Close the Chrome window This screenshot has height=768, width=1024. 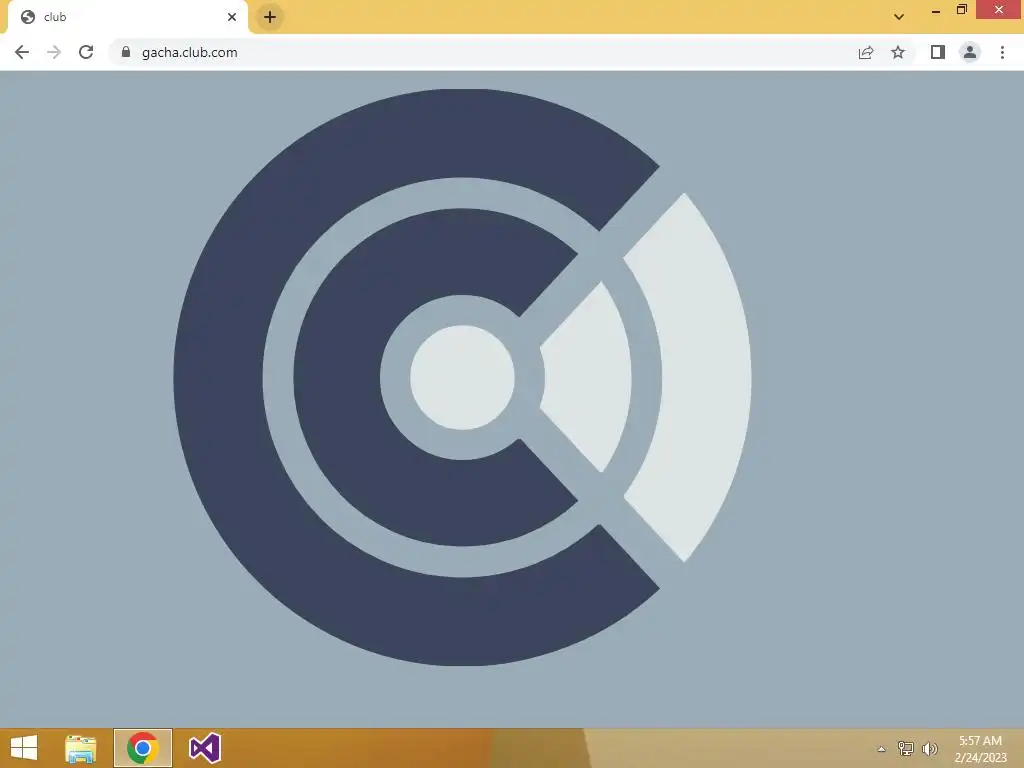click(x=999, y=10)
